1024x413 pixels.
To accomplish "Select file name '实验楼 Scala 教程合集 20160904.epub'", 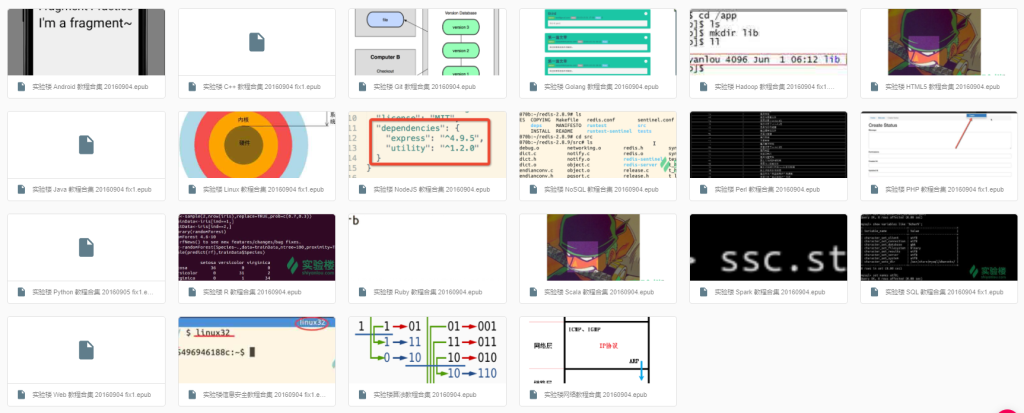I will point(598,292).
